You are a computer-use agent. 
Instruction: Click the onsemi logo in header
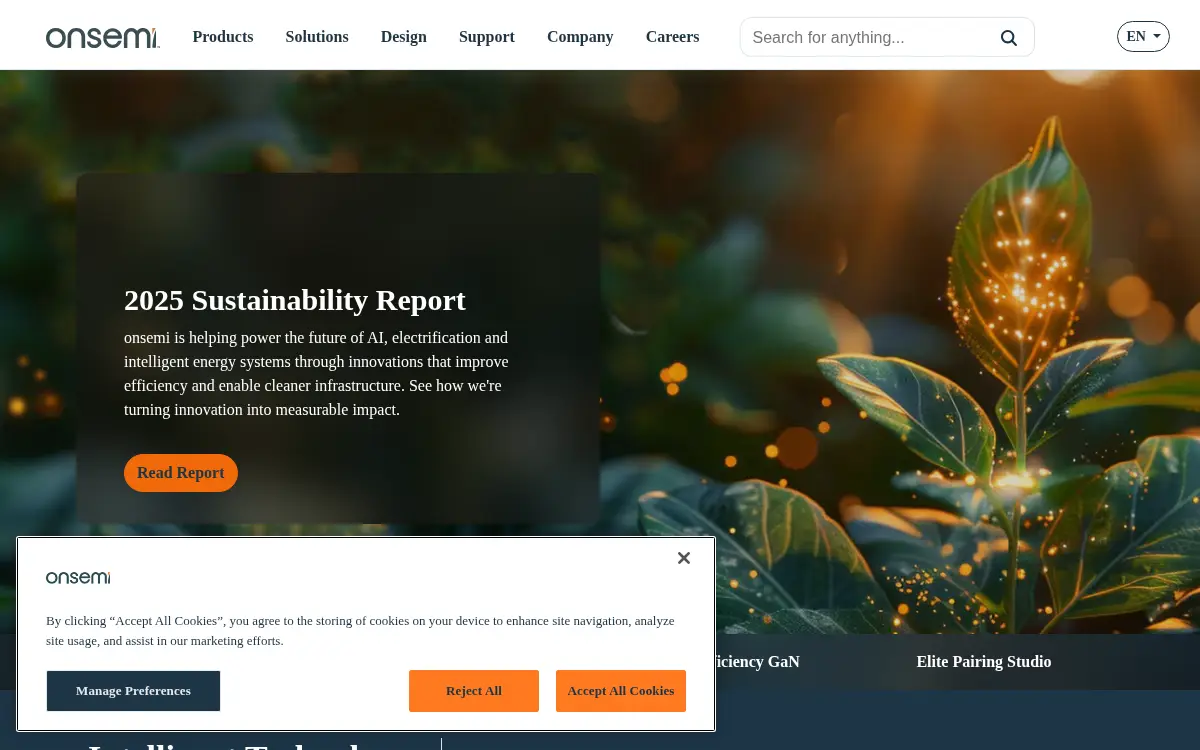[102, 38]
